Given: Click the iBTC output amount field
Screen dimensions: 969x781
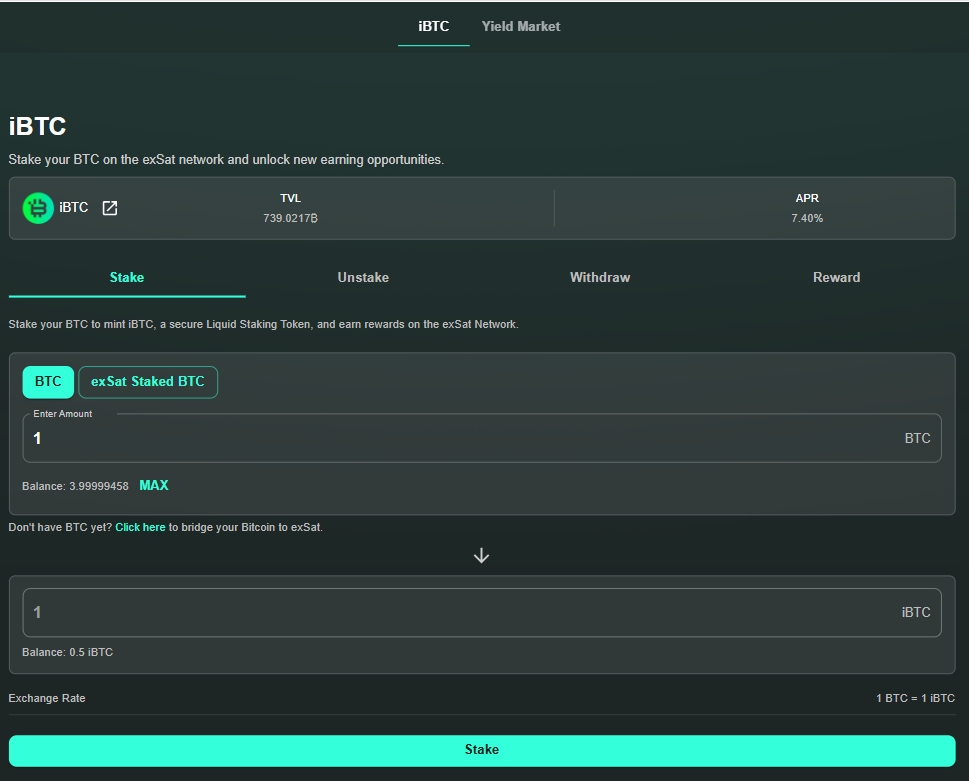Looking at the screenshot, I should point(460,613).
